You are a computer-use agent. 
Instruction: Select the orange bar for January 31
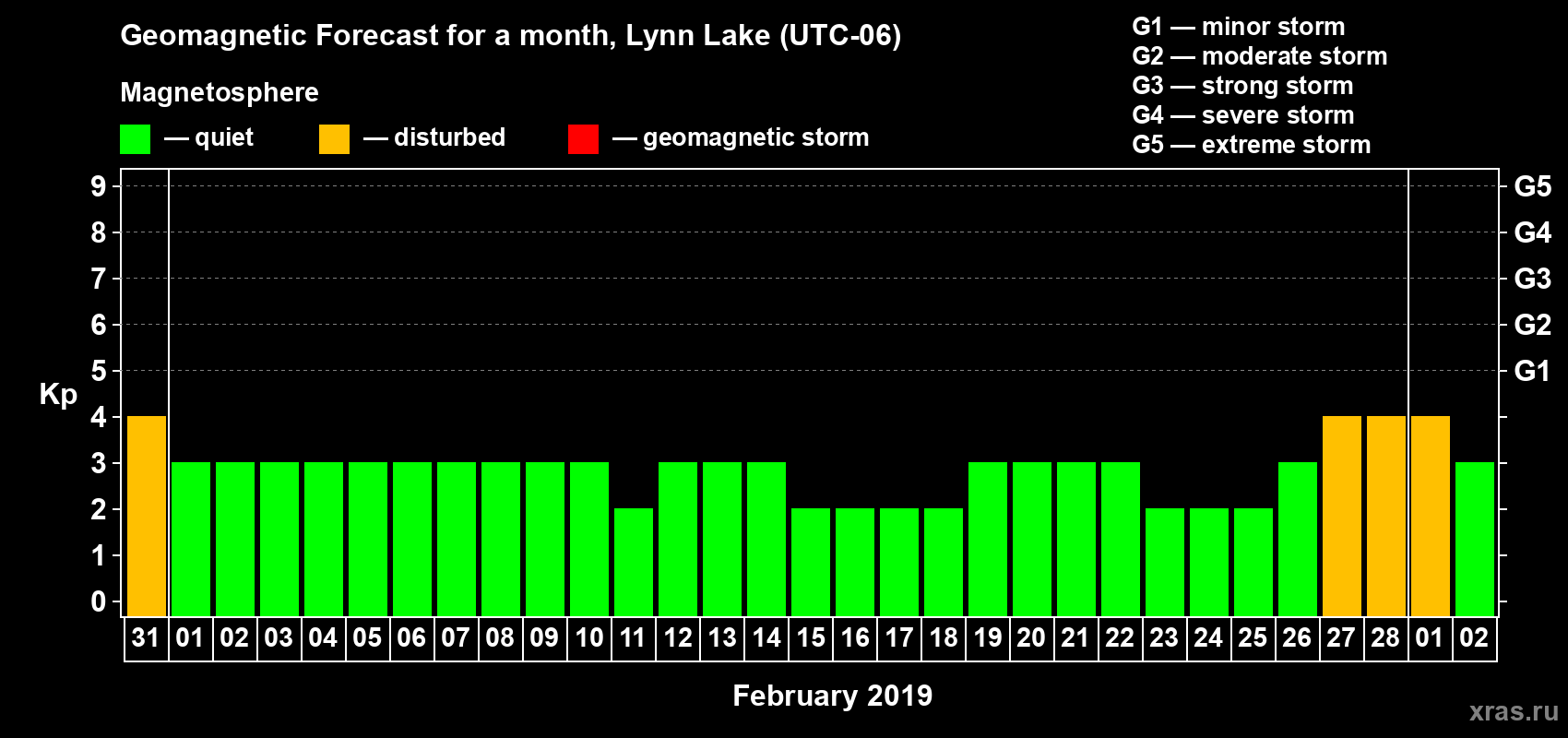pyautogui.click(x=147, y=516)
